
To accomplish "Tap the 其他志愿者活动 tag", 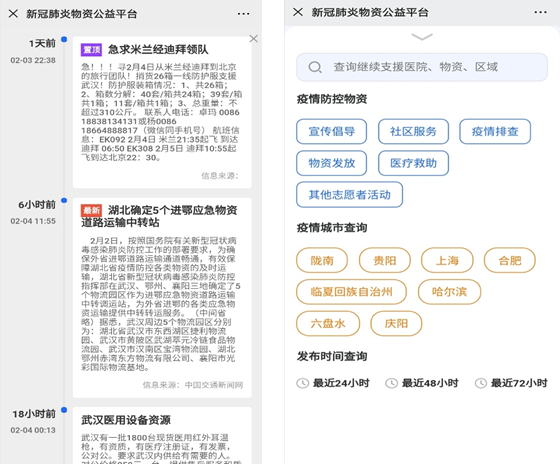I will [350, 195].
